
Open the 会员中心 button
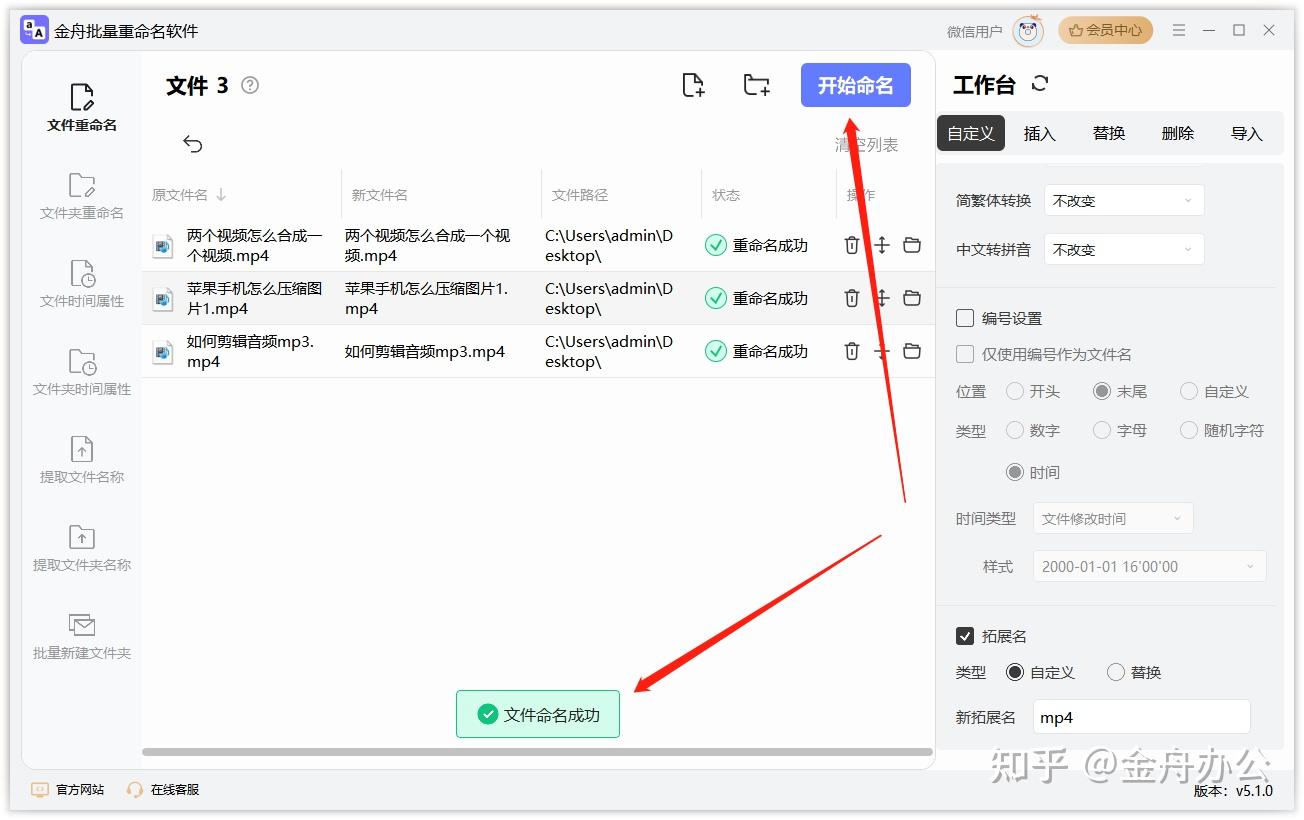click(1105, 30)
